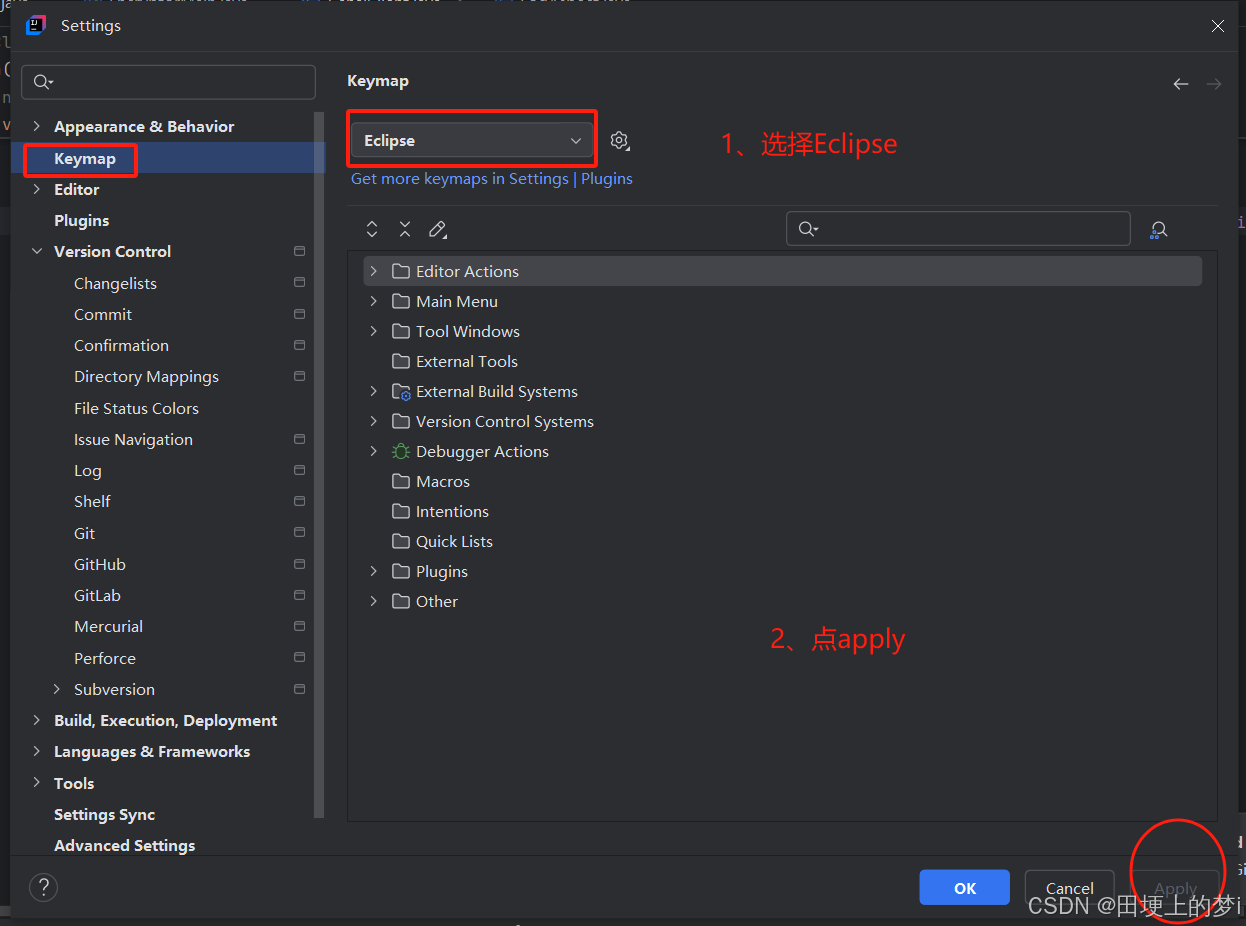Image resolution: width=1246 pixels, height=926 pixels.
Task: Click the back arrow in Settings header
Action: pyautogui.click(x=1181, y=84)
